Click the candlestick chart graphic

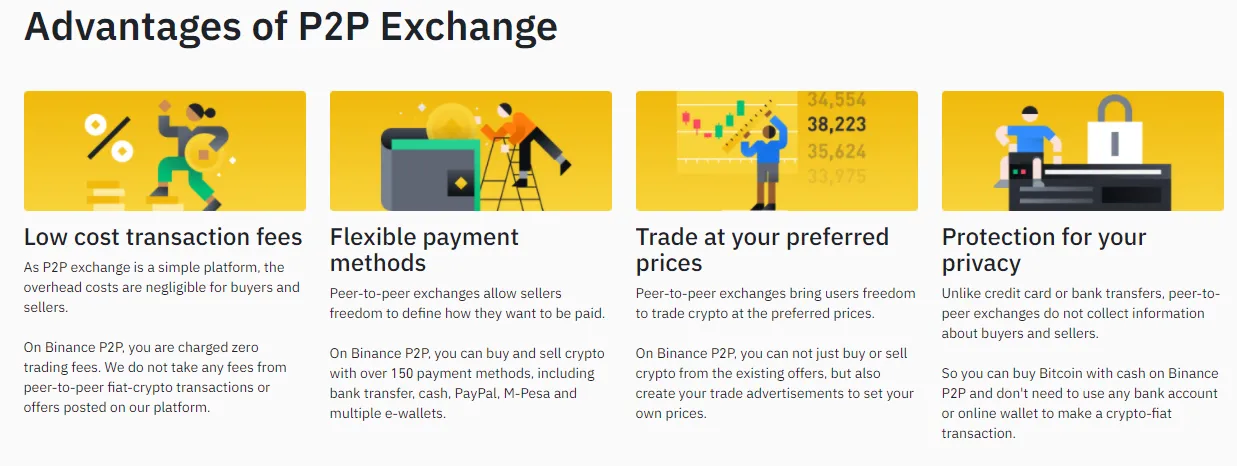point(714,117)
